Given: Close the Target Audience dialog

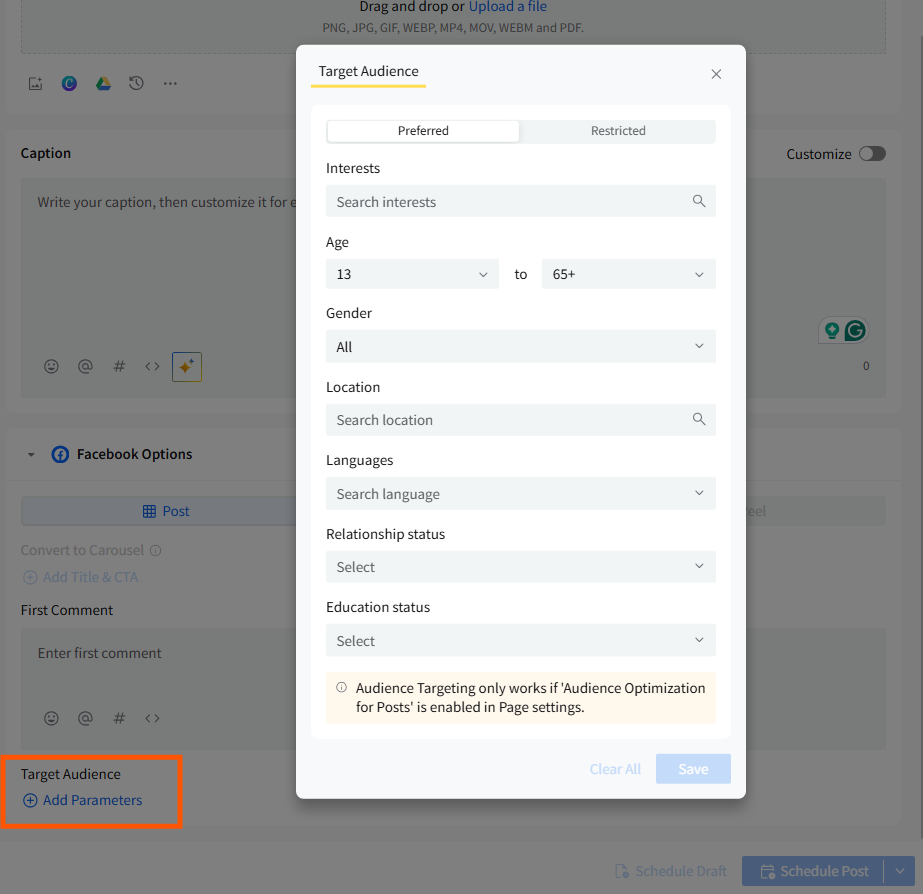Looking at the screenshot, I should 716,74.
